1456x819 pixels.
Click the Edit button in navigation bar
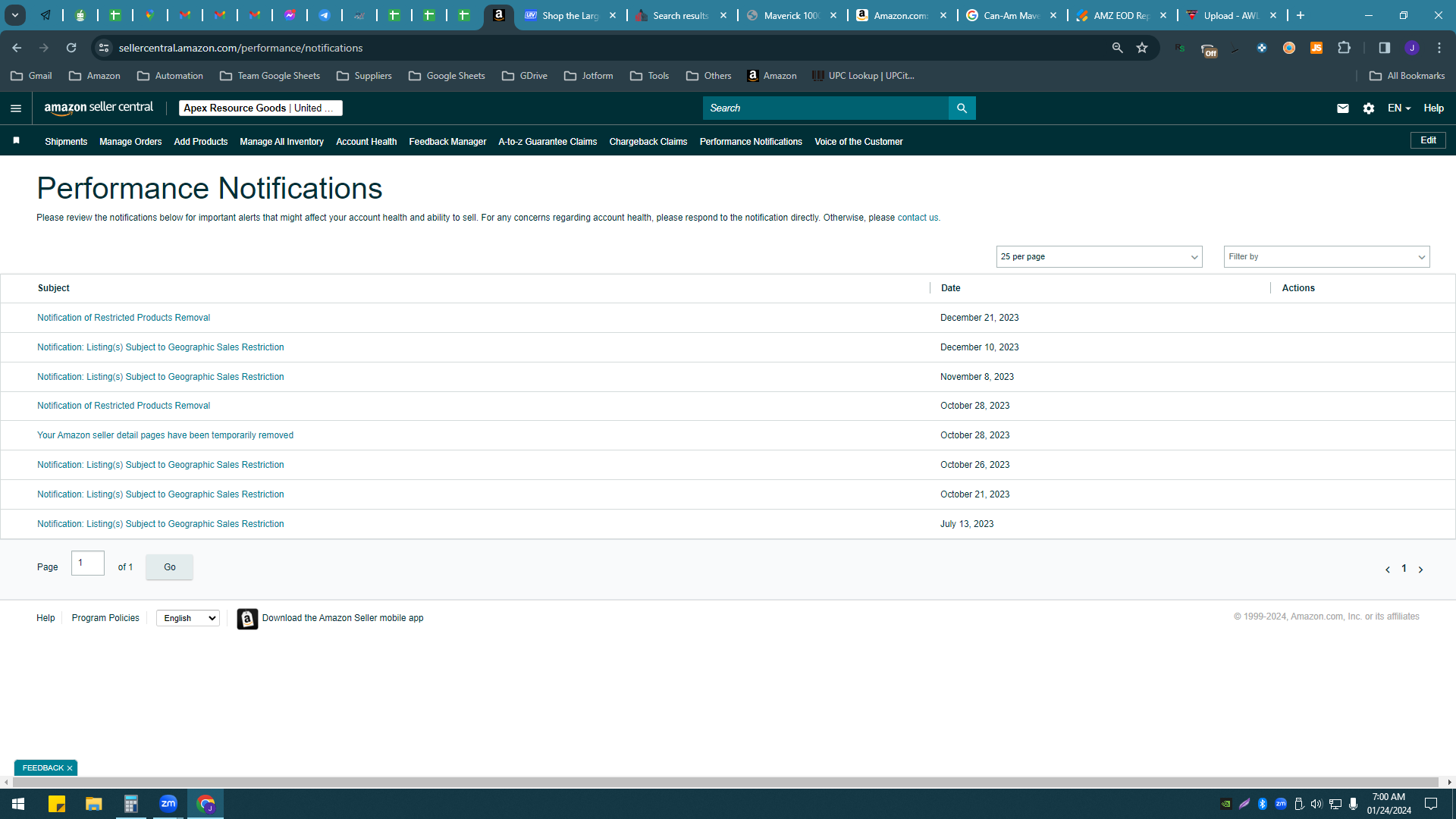tap(1428, 140)
